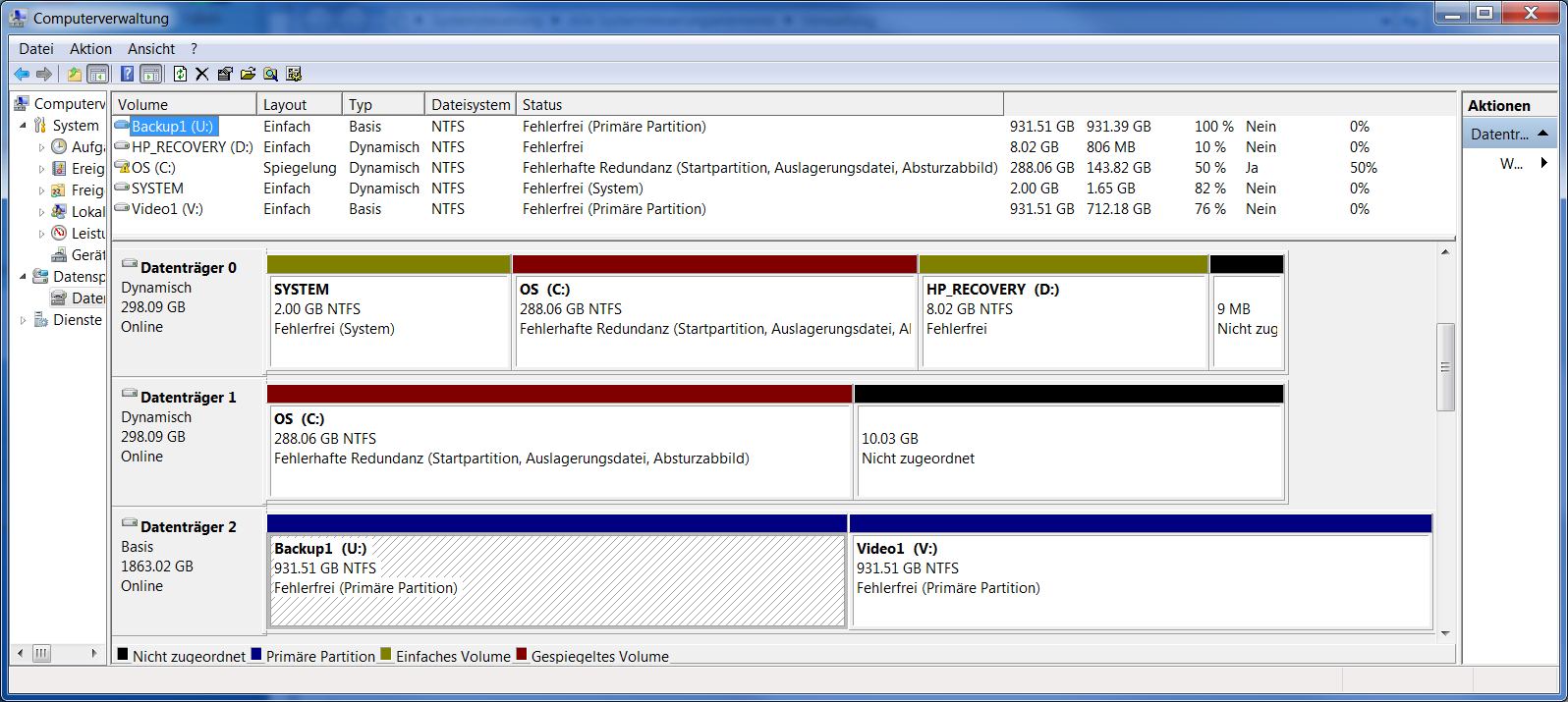1568x702 pixels.
Task: Click the blue Back arrow in the toolbar
Action: (x=22, y=74)
